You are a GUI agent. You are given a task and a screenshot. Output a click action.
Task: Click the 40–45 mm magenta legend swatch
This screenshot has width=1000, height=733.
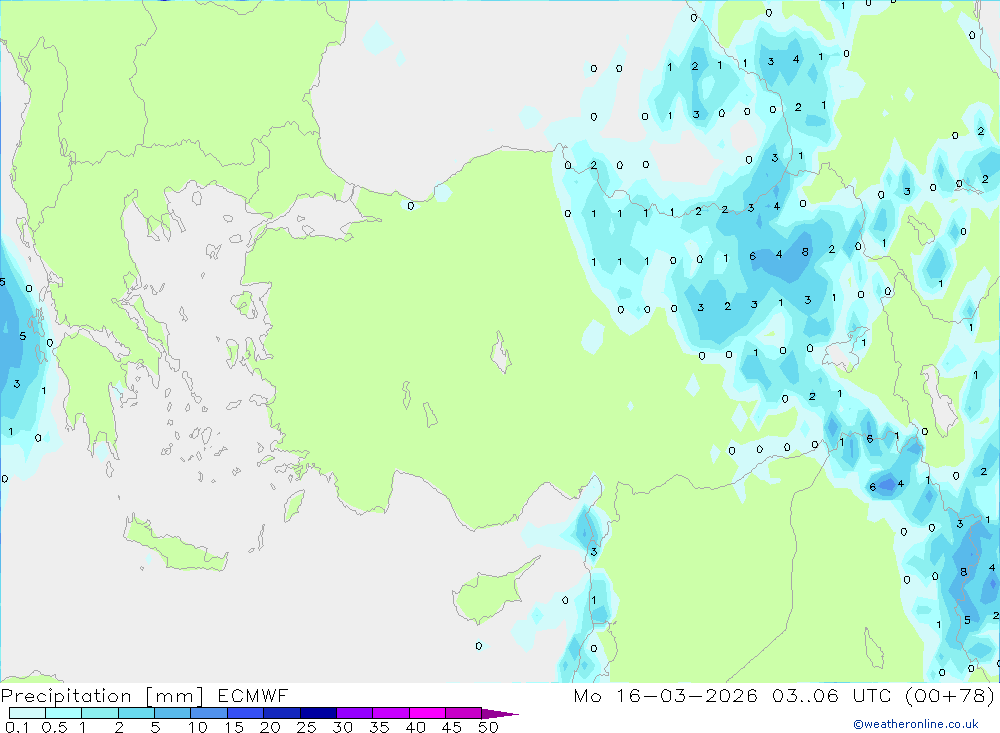pos(427,713)
